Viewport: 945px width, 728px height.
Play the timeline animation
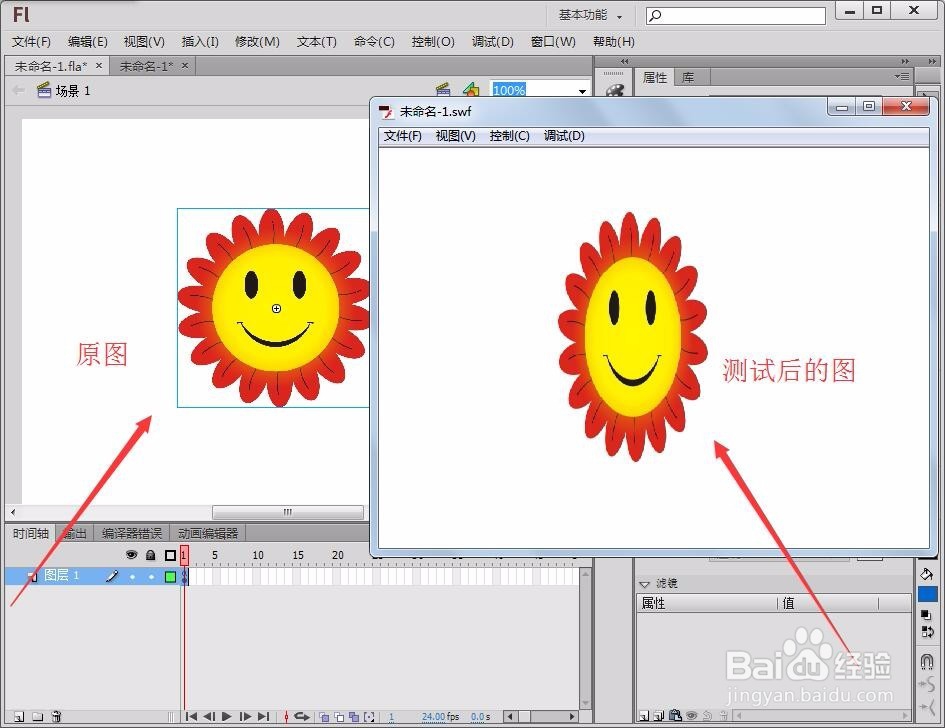227,717
